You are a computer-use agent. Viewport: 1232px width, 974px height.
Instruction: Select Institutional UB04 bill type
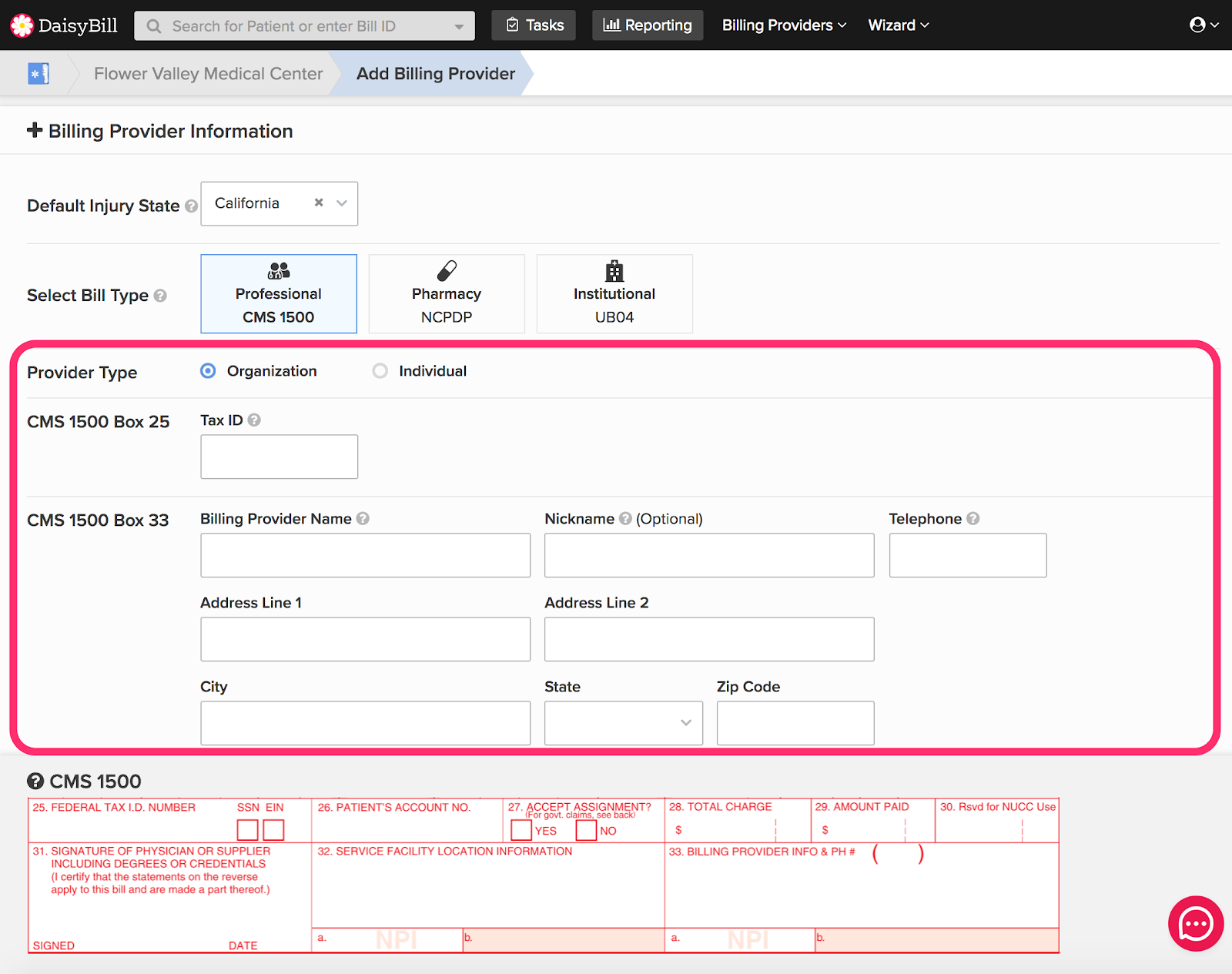tap(614, 294)
